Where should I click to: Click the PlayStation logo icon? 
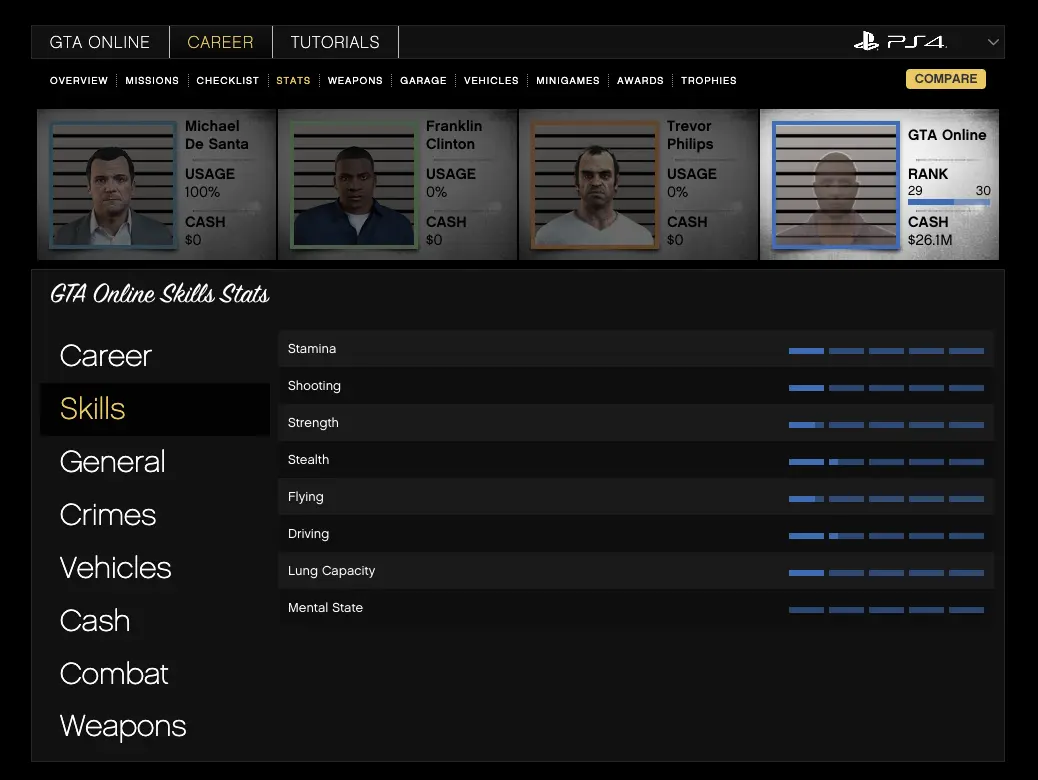(x=866, y=42)
